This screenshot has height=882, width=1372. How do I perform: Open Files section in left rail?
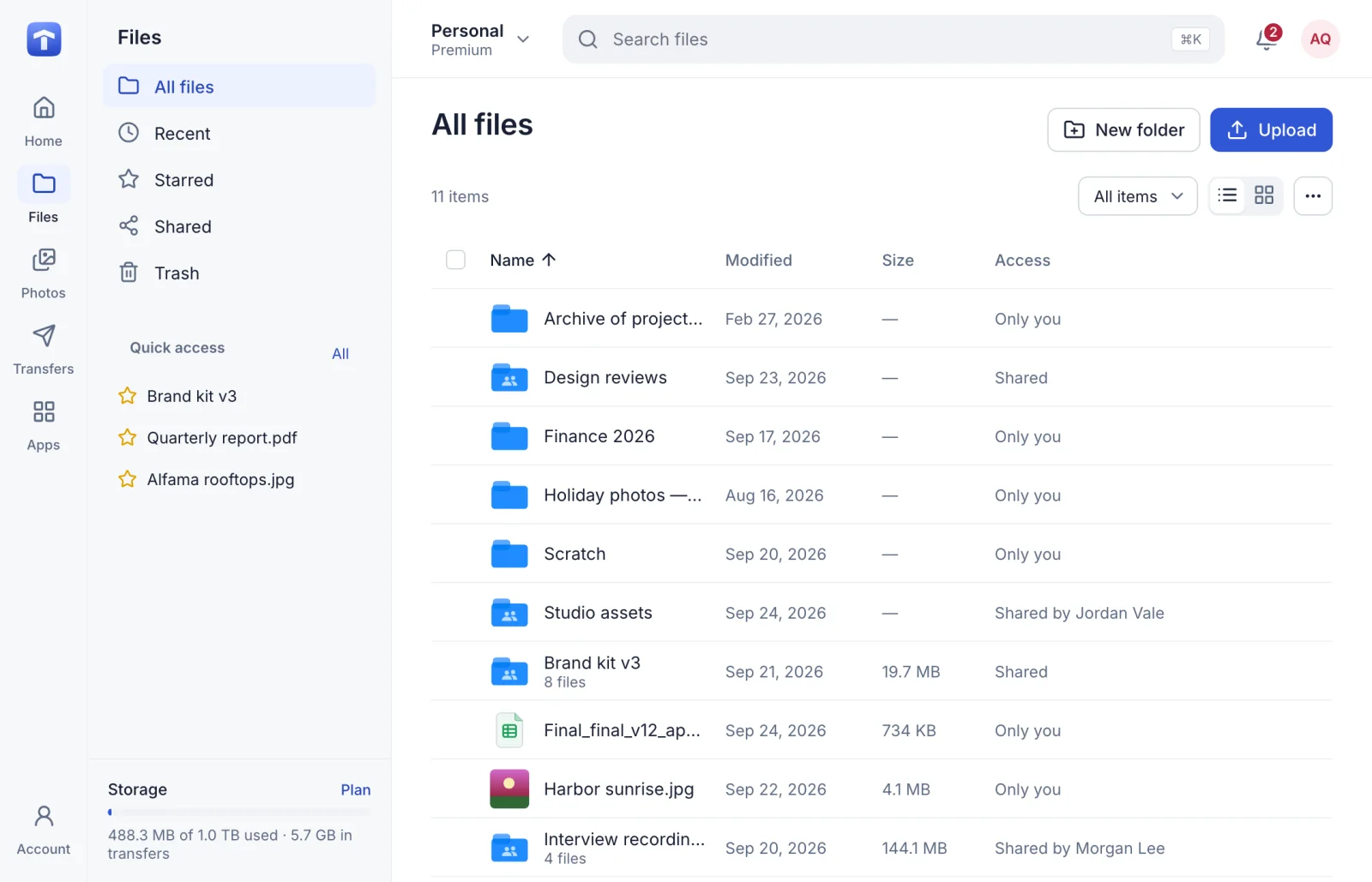[44, 197]
